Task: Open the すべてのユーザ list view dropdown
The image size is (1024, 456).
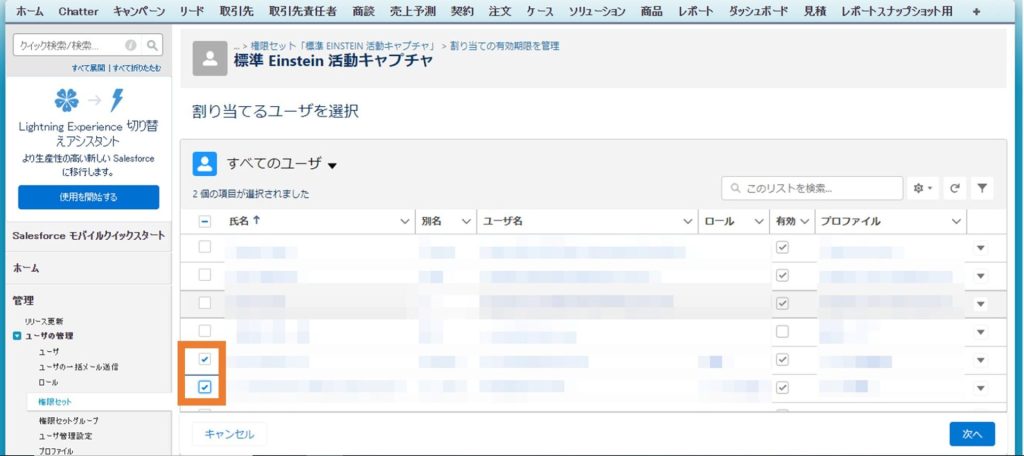Action: click(332, 165)
